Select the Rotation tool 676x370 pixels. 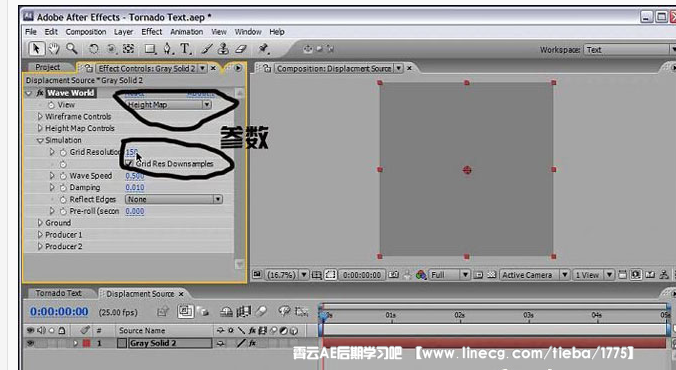click(94, 49)
